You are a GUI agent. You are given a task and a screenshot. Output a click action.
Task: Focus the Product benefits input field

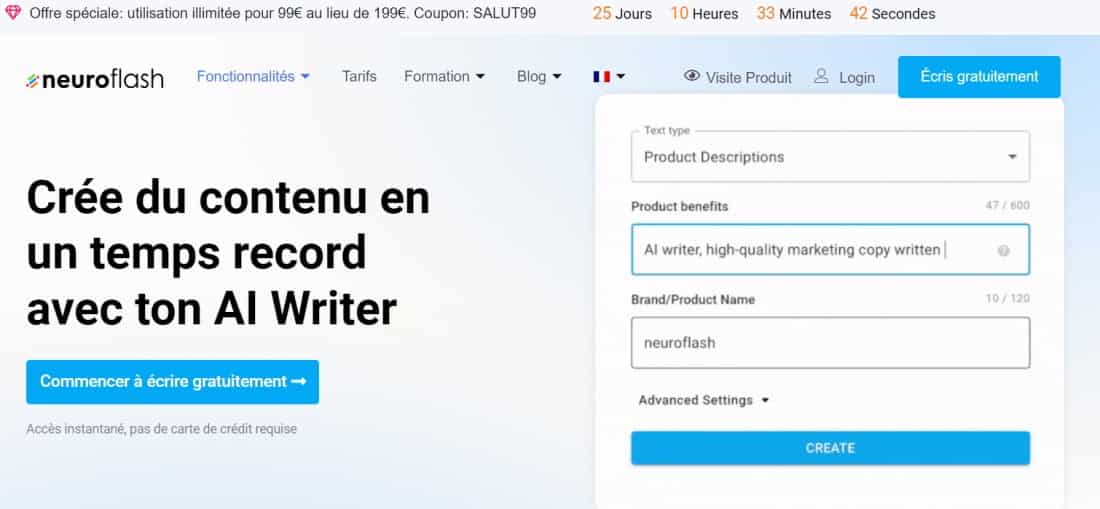point(830,250)
